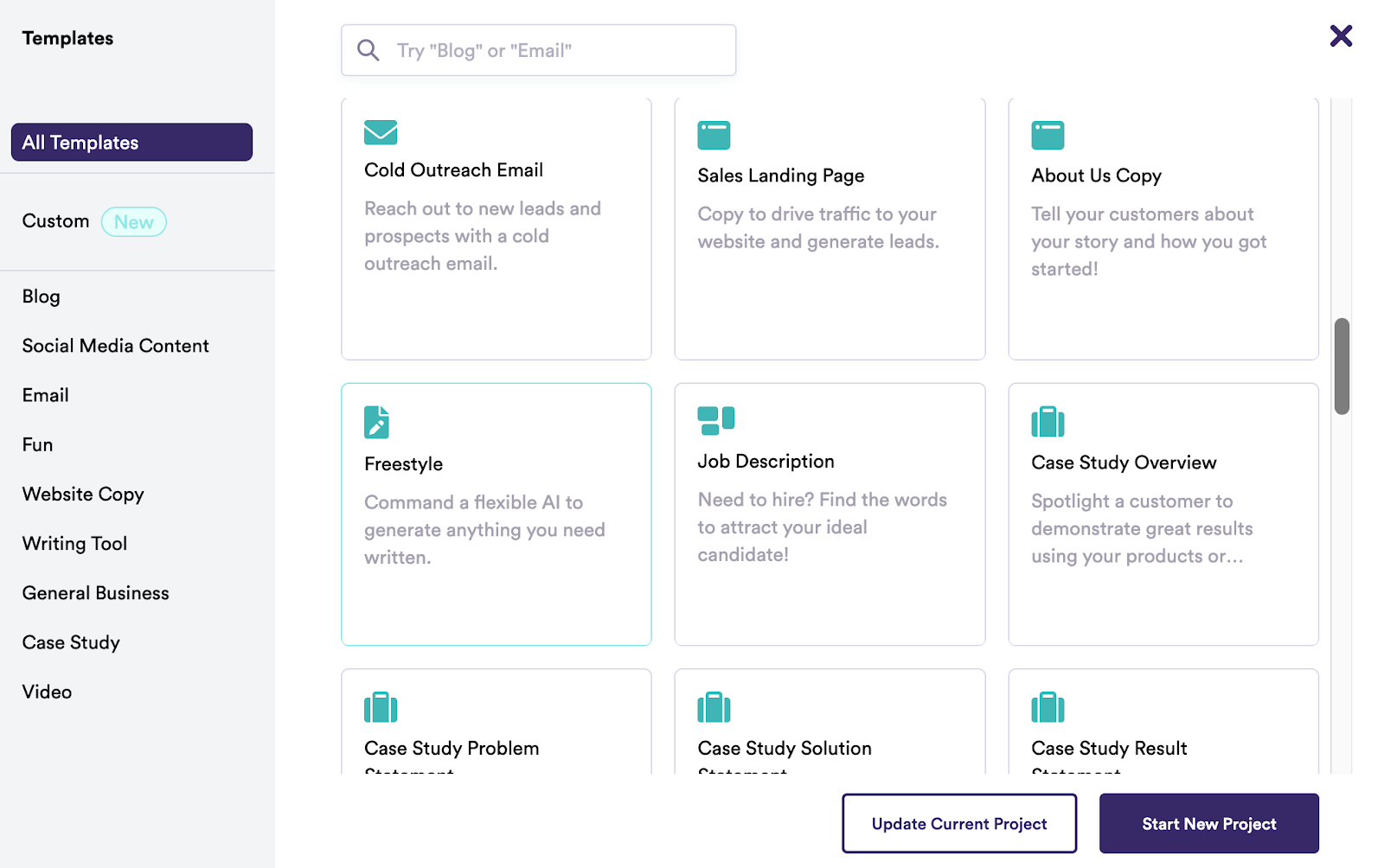Show Video templates
Image resolution: width=1384 pixels, height=868 pixels.
[x=48, y=692]
